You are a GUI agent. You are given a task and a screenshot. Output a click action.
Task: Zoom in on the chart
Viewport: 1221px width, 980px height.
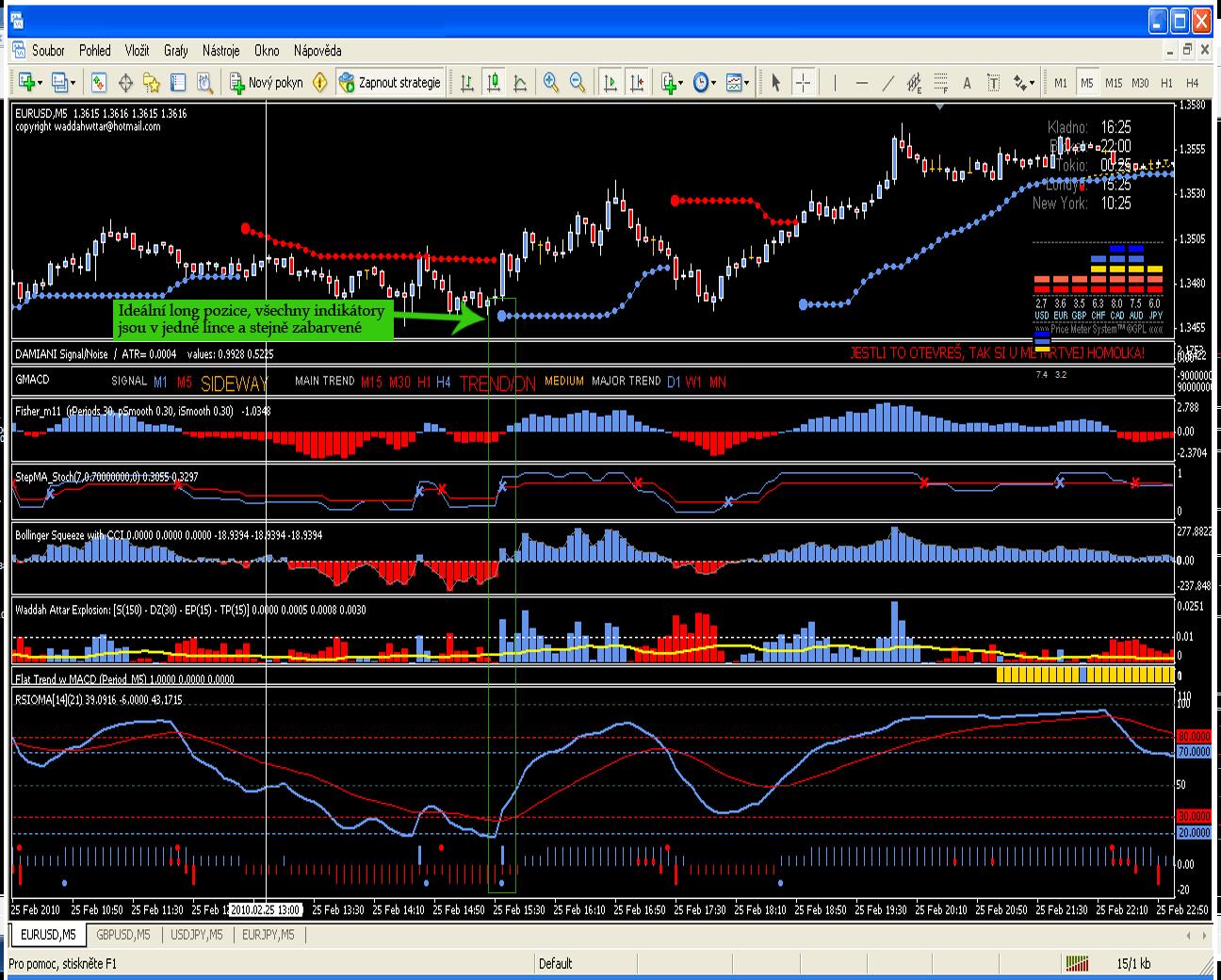(x=551, y=83)
